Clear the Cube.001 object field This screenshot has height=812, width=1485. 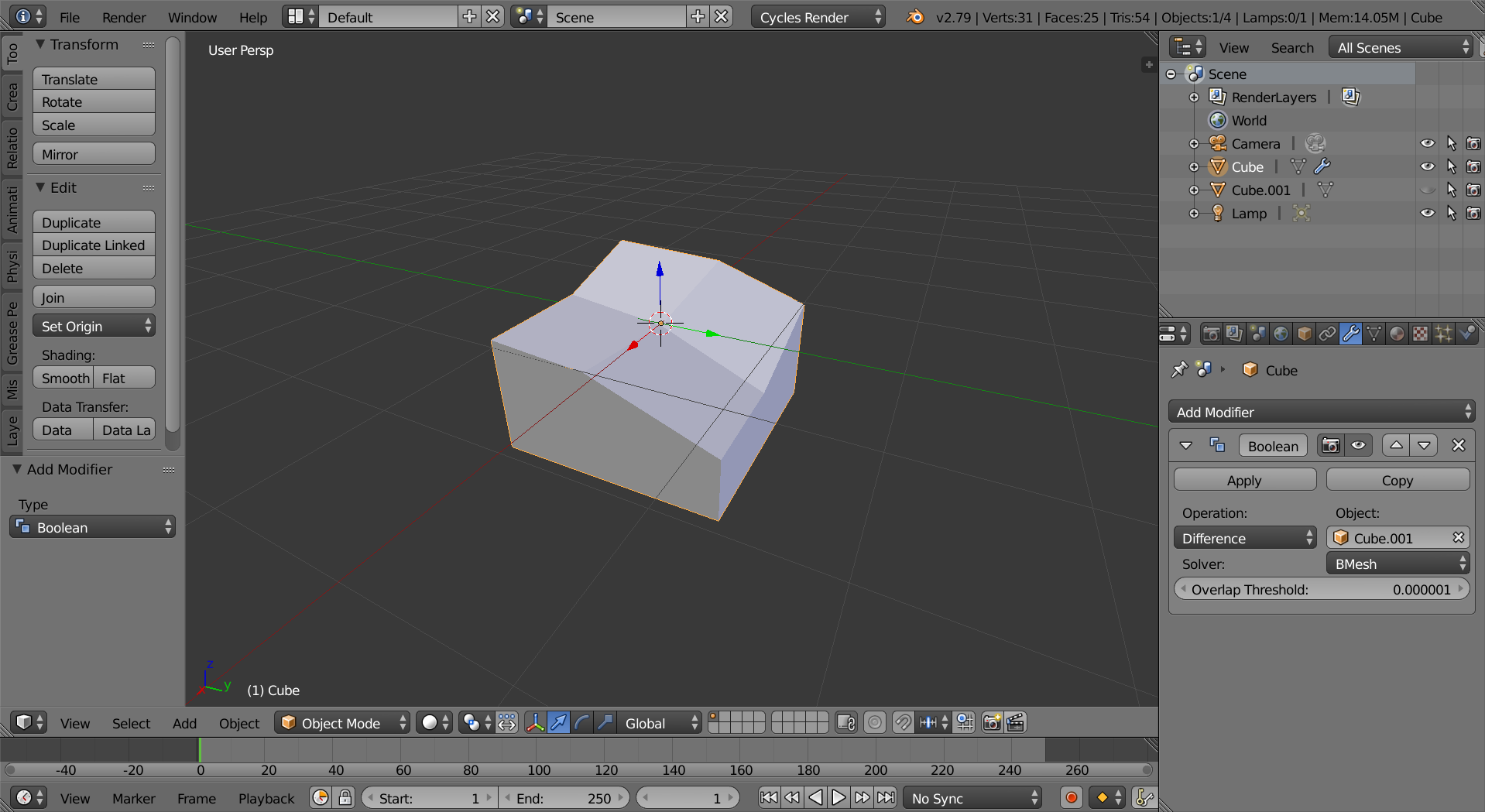tap(1459, 538)
